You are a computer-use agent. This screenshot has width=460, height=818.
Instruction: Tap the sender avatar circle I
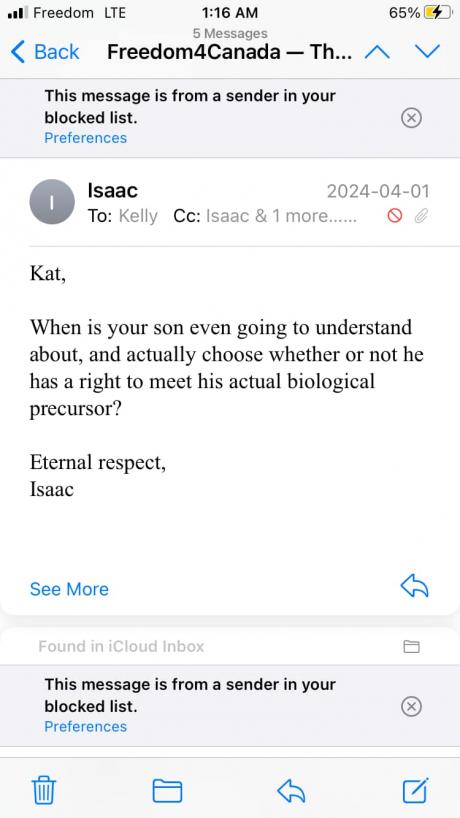pyautogui.click(x=52, y=202)
